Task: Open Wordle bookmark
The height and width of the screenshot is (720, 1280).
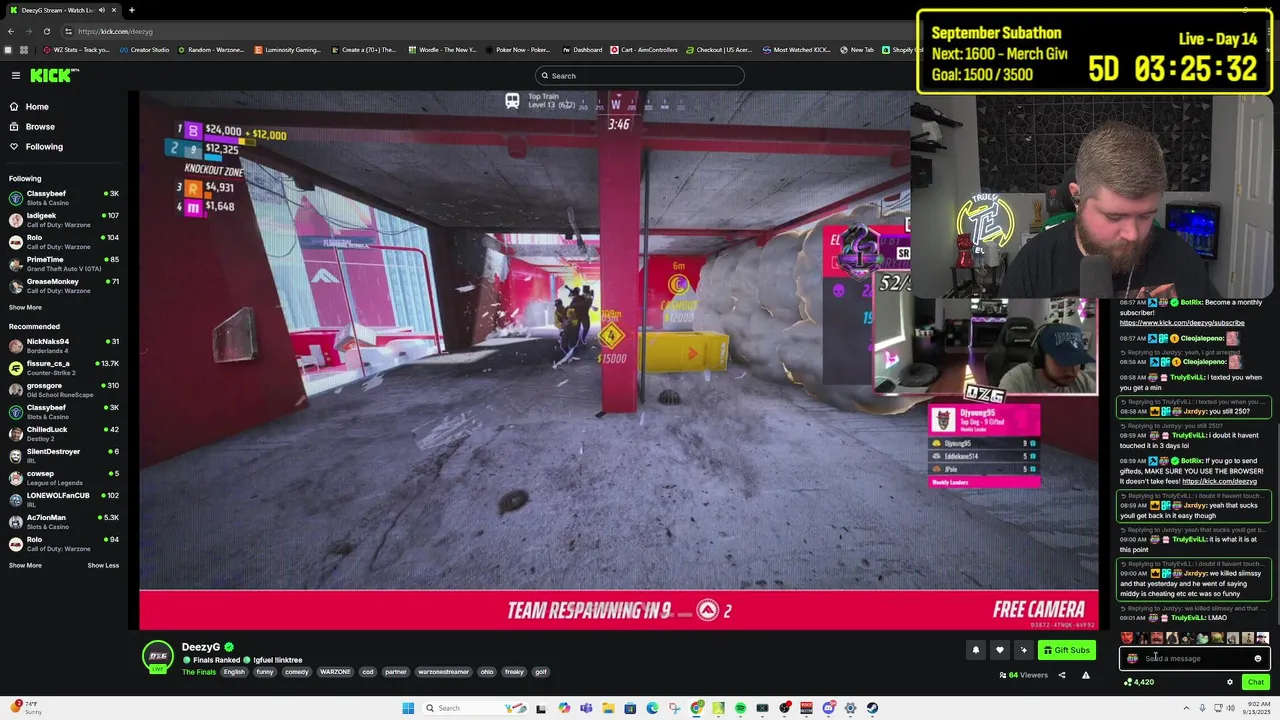Action: [441, 50]
